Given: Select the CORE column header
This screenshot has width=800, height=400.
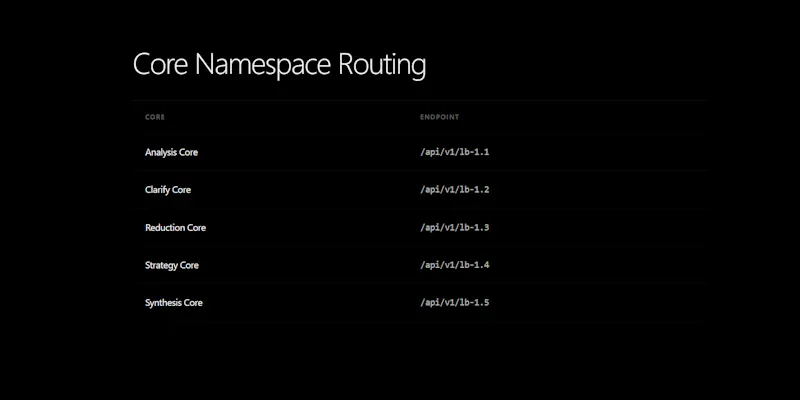Looking at the screenshot, I should pos(155,117).
